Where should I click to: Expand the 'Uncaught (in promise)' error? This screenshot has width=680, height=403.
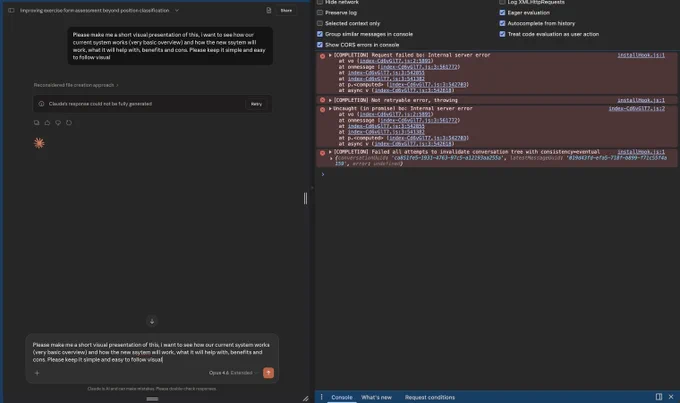[330, 108]
